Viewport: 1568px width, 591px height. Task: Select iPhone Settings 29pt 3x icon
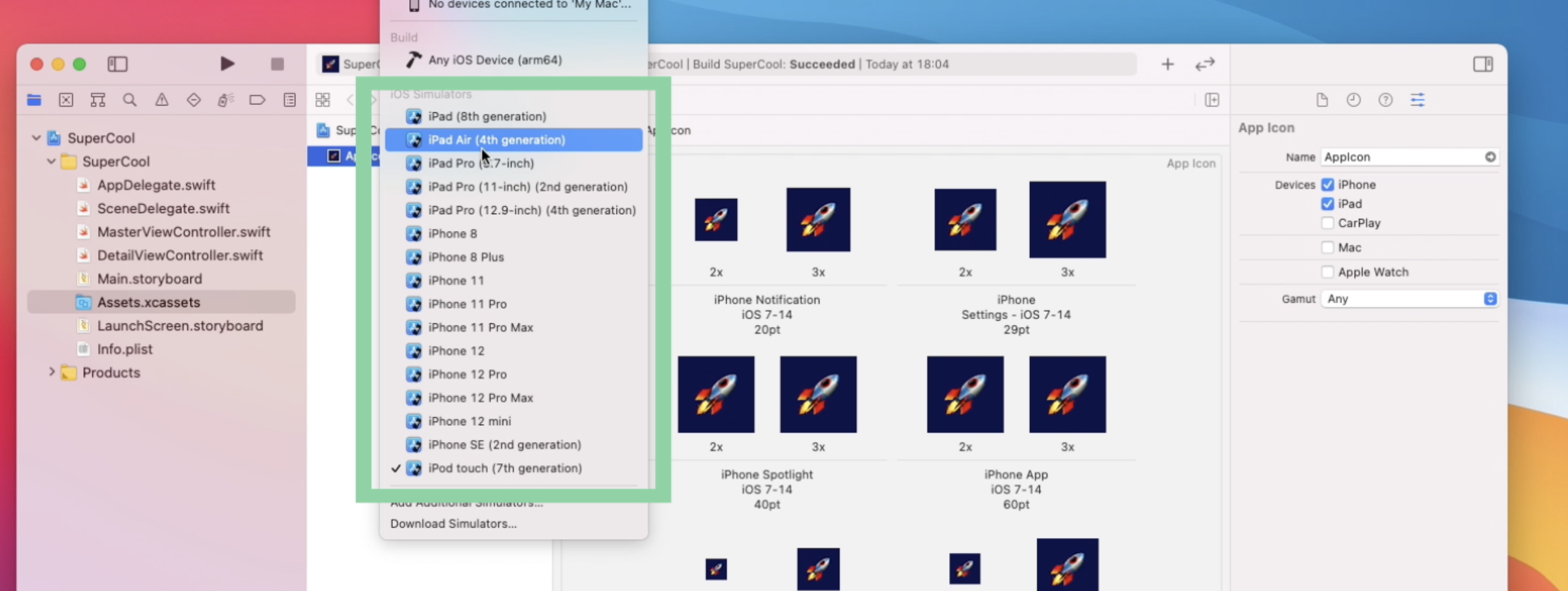click(x=1067, y=220)
